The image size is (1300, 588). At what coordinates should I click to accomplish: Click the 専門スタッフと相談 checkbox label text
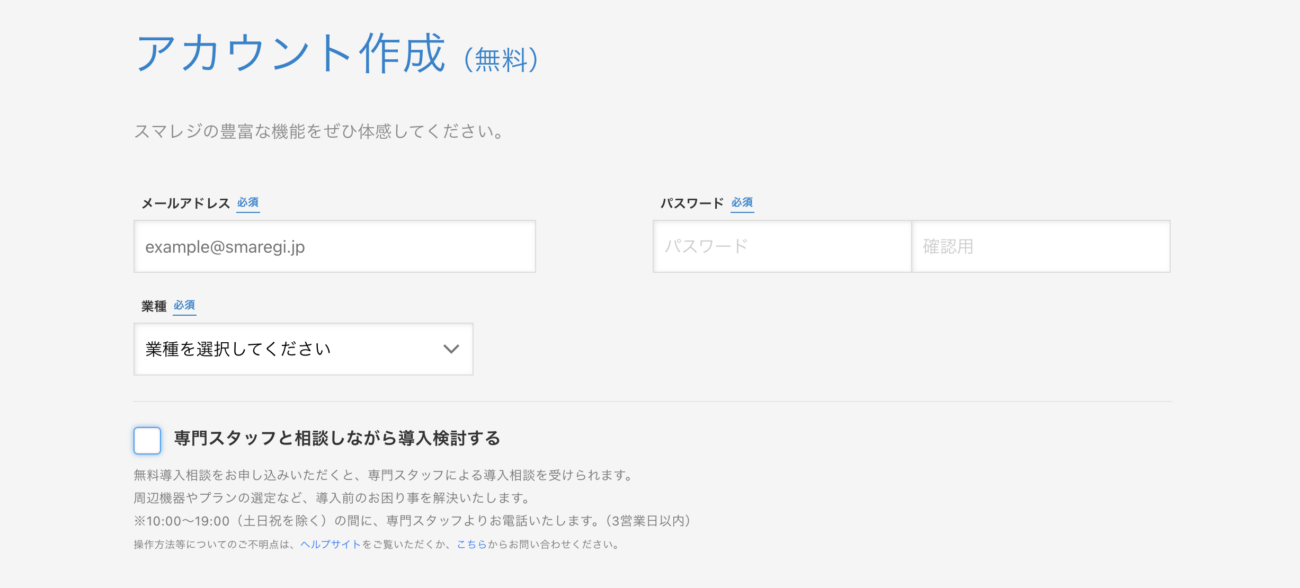[337, 438]
